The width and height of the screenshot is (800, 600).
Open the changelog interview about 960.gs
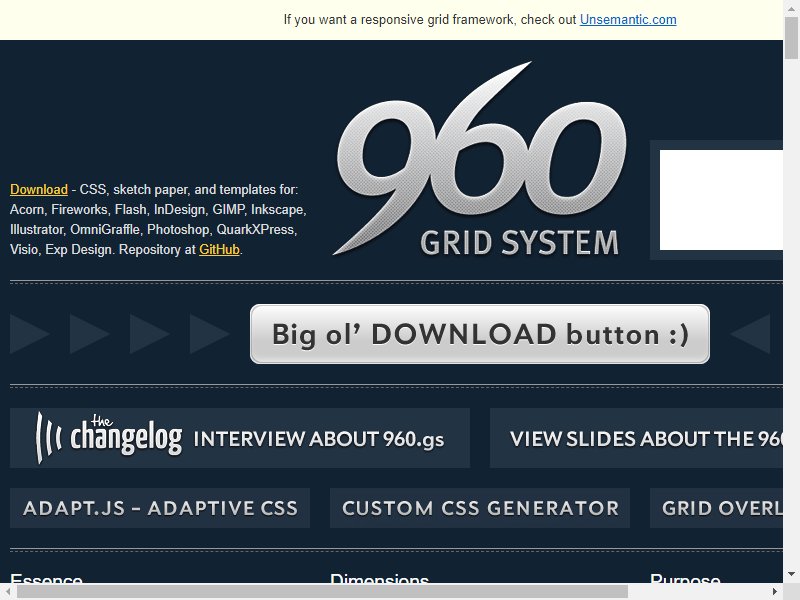tap(240, 438)
